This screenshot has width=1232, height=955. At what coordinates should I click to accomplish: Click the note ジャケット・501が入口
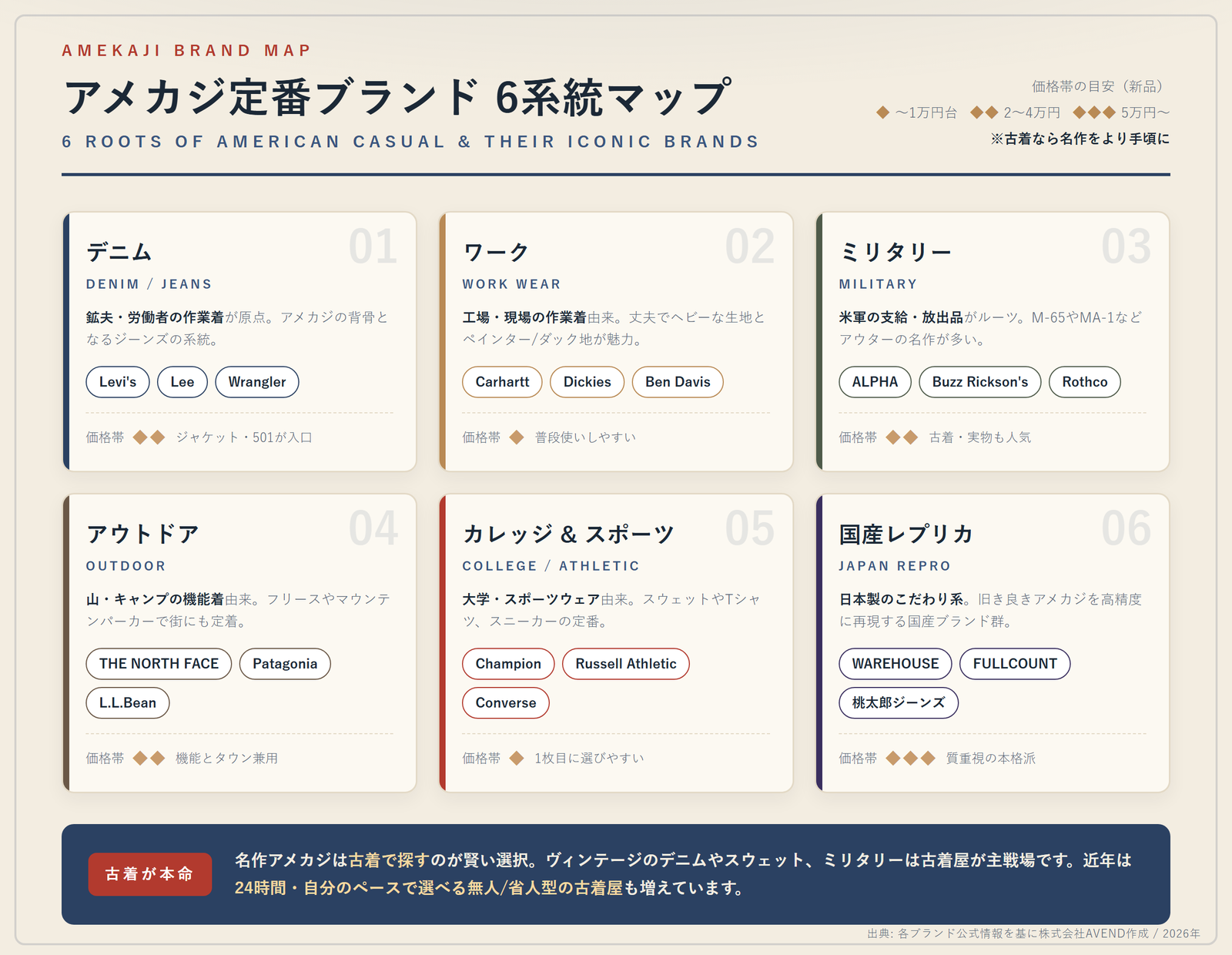(x=244, y=437)
